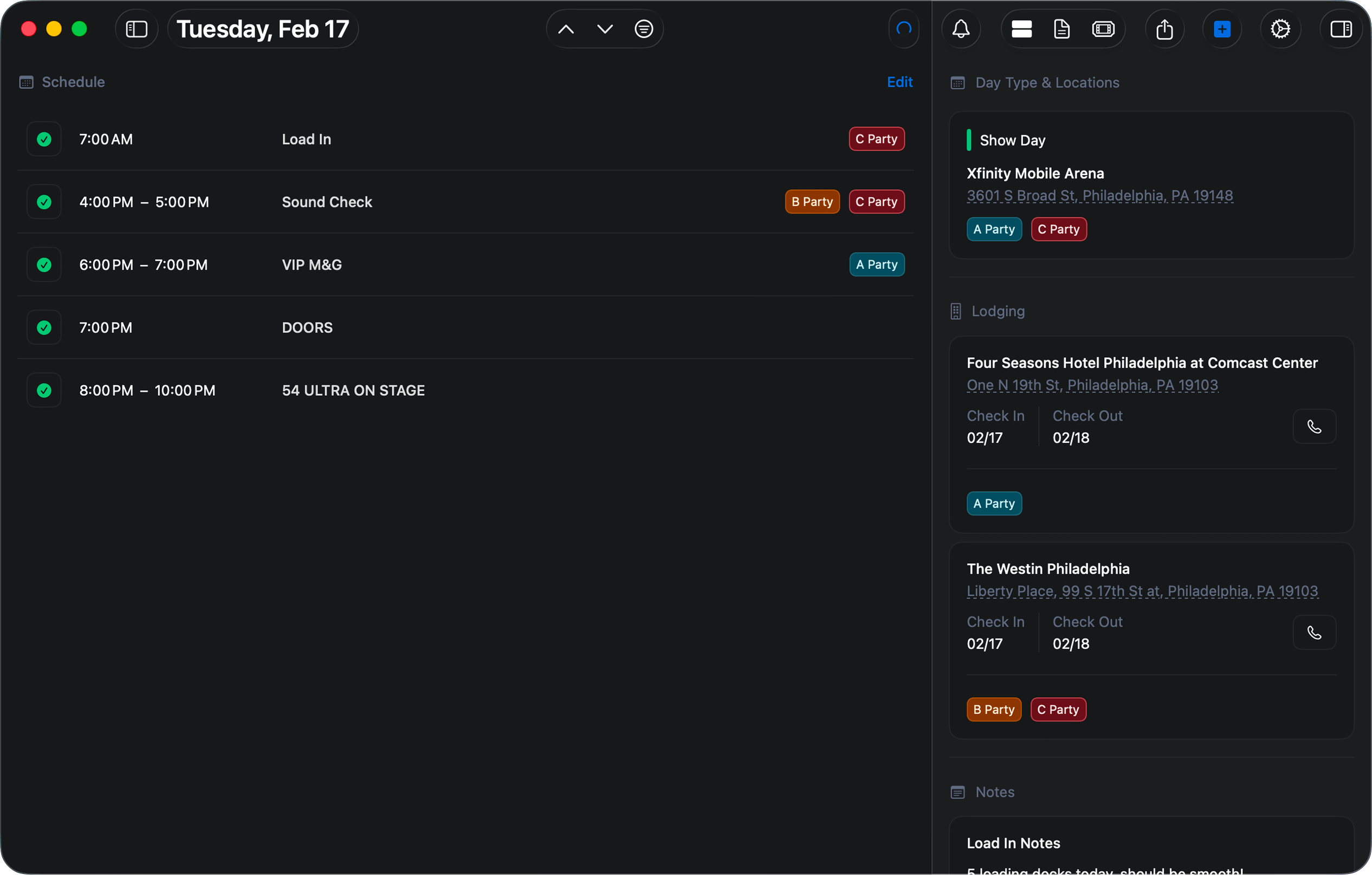Open notifications via the bell icon
1372x875 pixels.
(x=961, y=29)
